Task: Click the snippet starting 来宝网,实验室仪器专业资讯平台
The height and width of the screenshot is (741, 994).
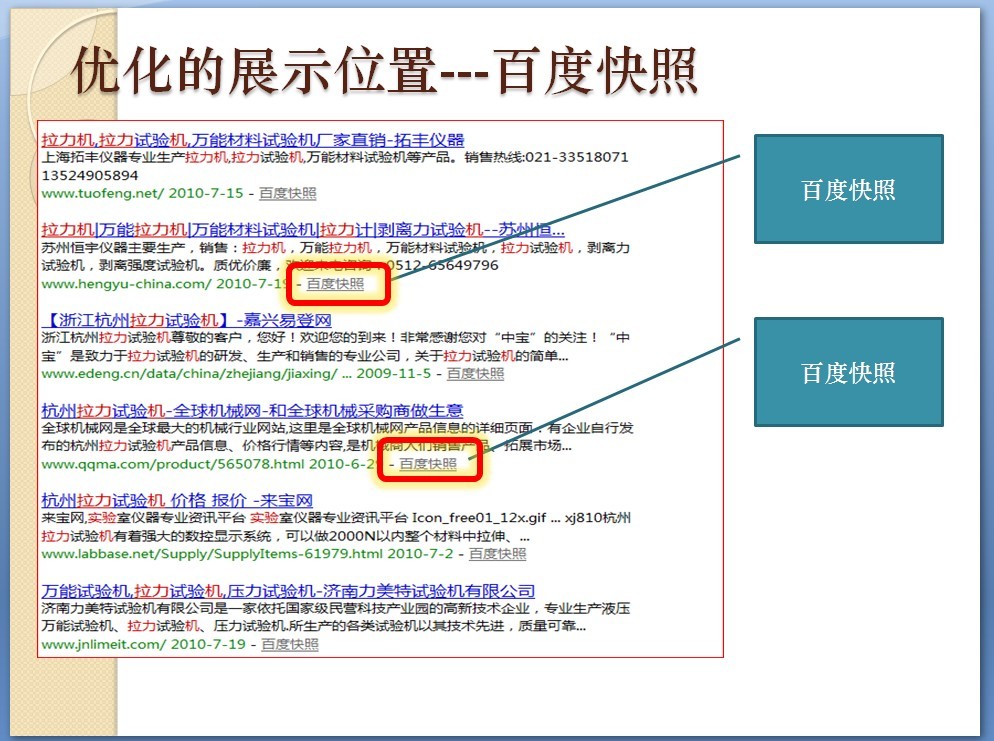Action: (x=337, y=527)
